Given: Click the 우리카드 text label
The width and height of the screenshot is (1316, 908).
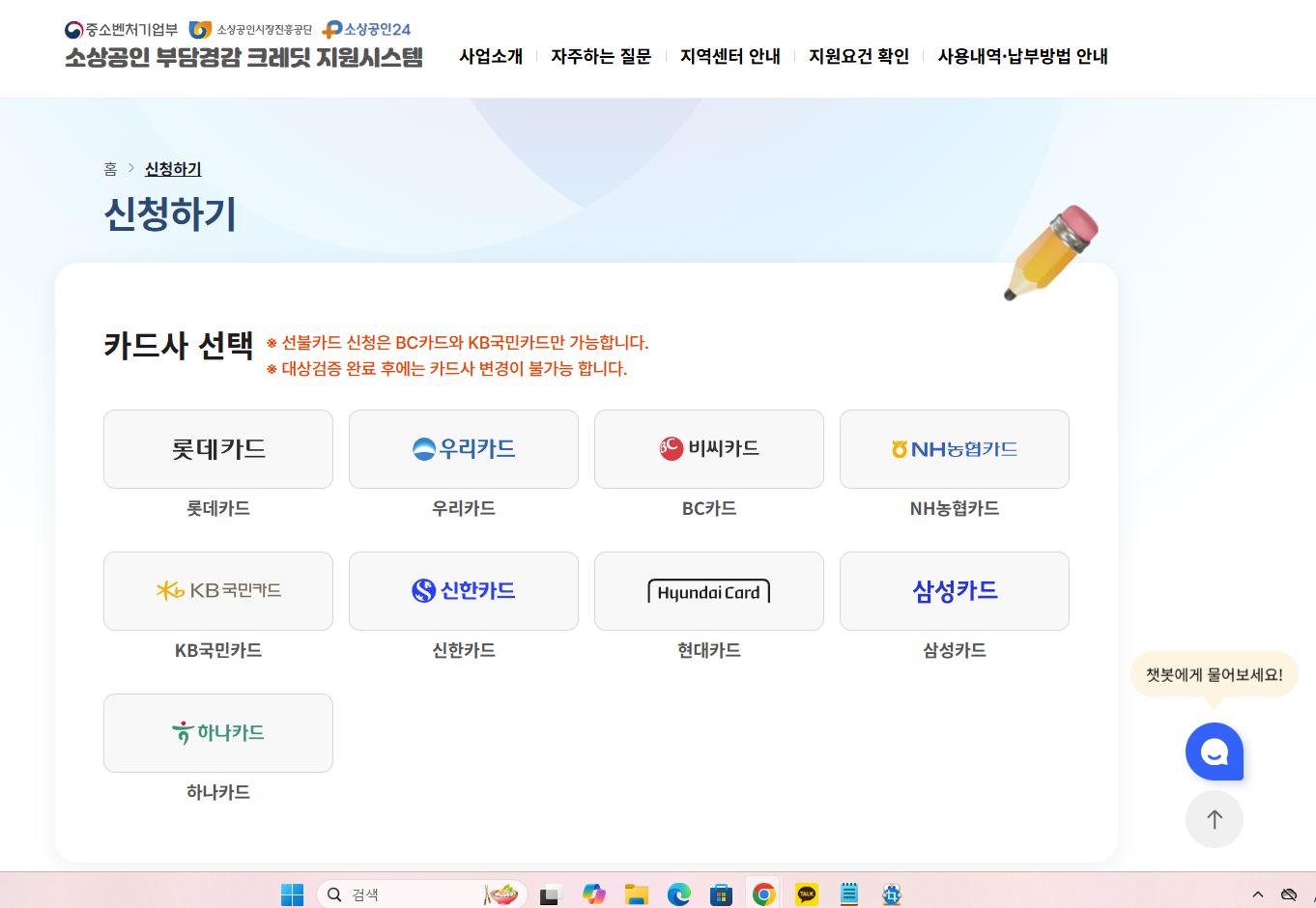Looking at the screenshot, I should click(464, 508).
